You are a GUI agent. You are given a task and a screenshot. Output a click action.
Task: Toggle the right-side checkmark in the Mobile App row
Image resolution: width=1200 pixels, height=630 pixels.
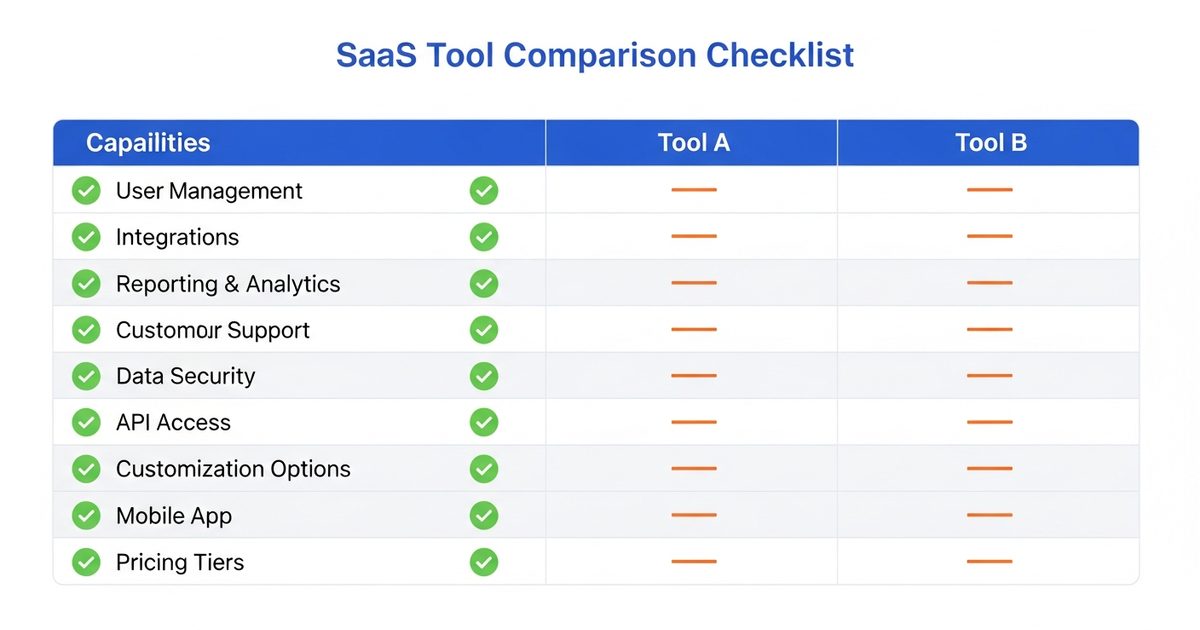[x=484, y=516]
